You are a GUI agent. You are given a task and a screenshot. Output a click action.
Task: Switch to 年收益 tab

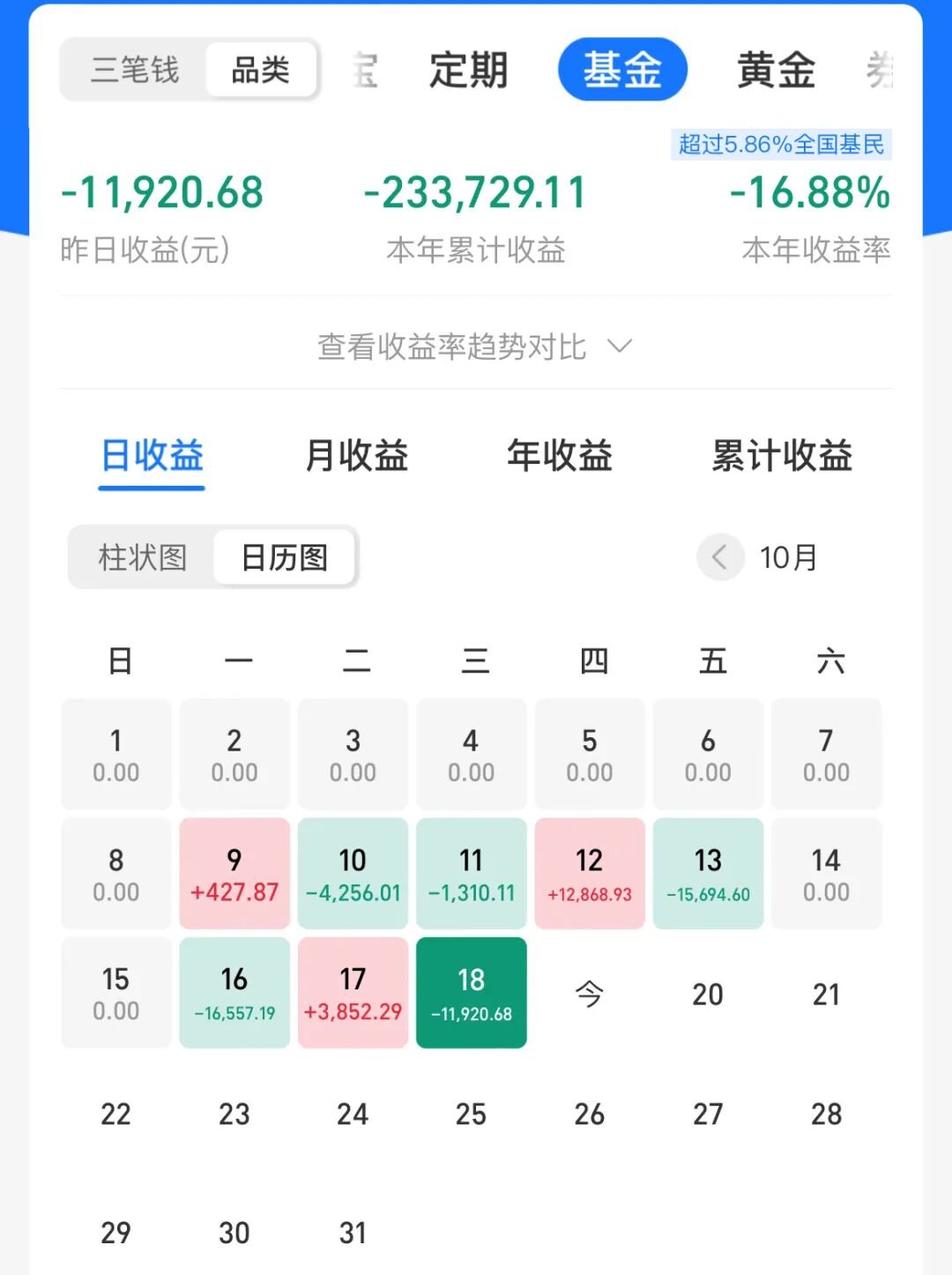(560, 457)
